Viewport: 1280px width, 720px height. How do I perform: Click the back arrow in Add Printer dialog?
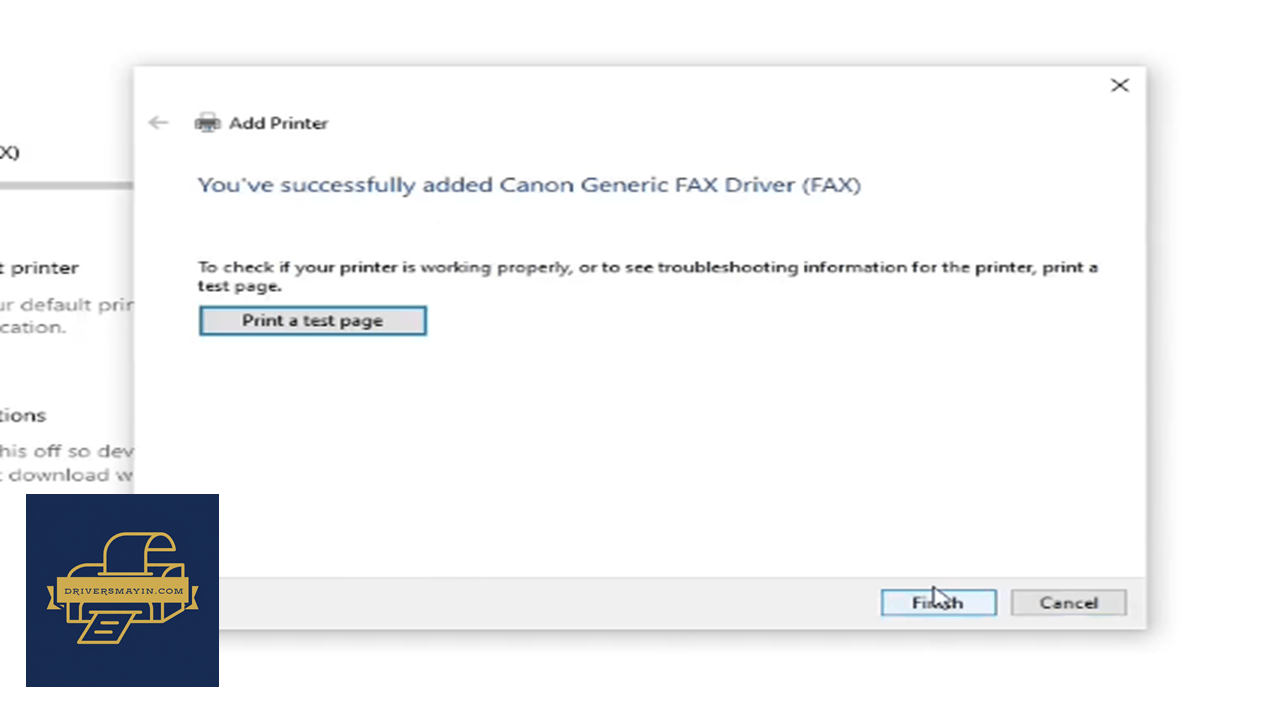pos(158,123)
